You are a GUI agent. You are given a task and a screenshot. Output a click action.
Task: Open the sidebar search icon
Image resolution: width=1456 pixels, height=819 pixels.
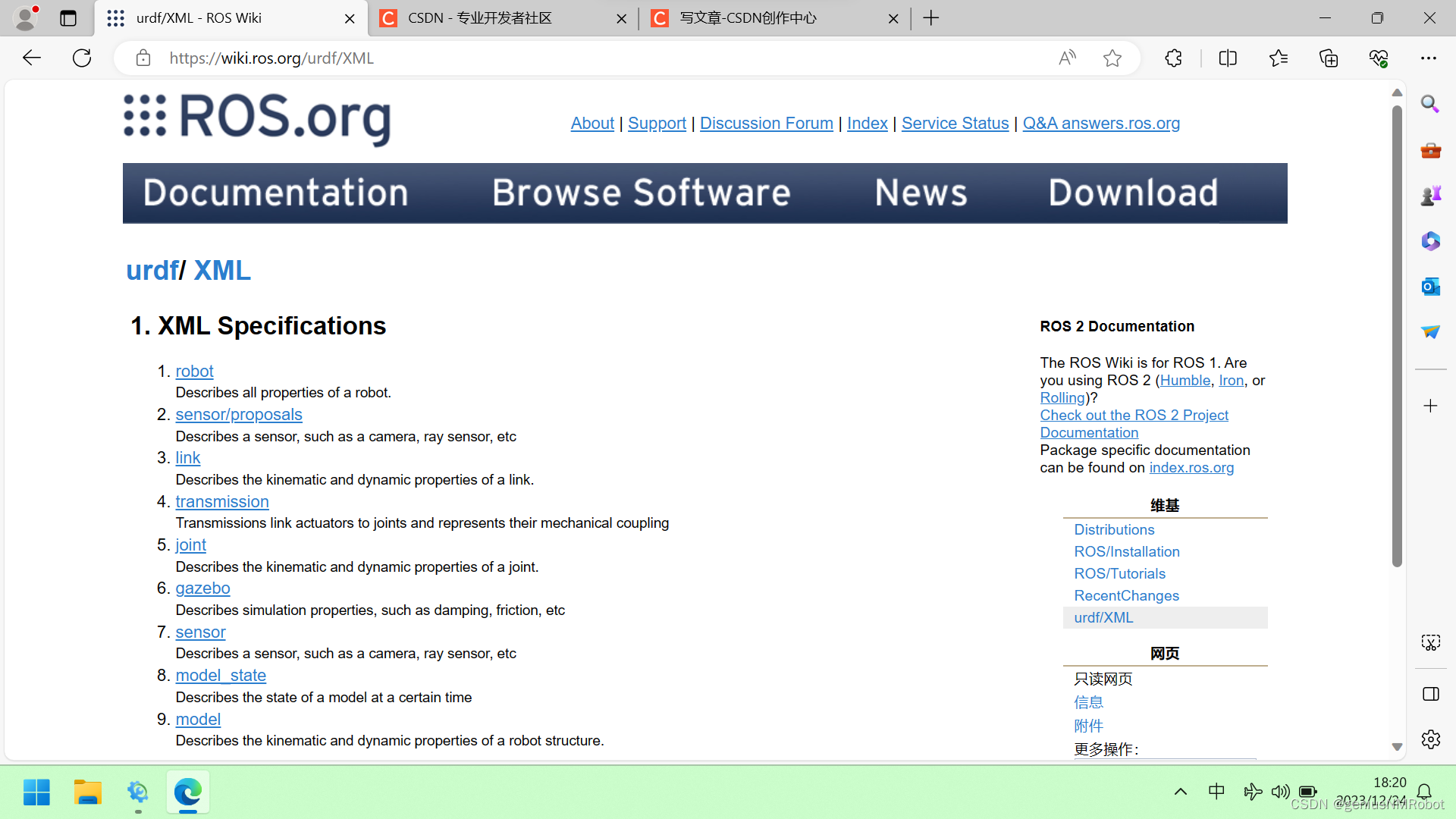coord(1430,105)
